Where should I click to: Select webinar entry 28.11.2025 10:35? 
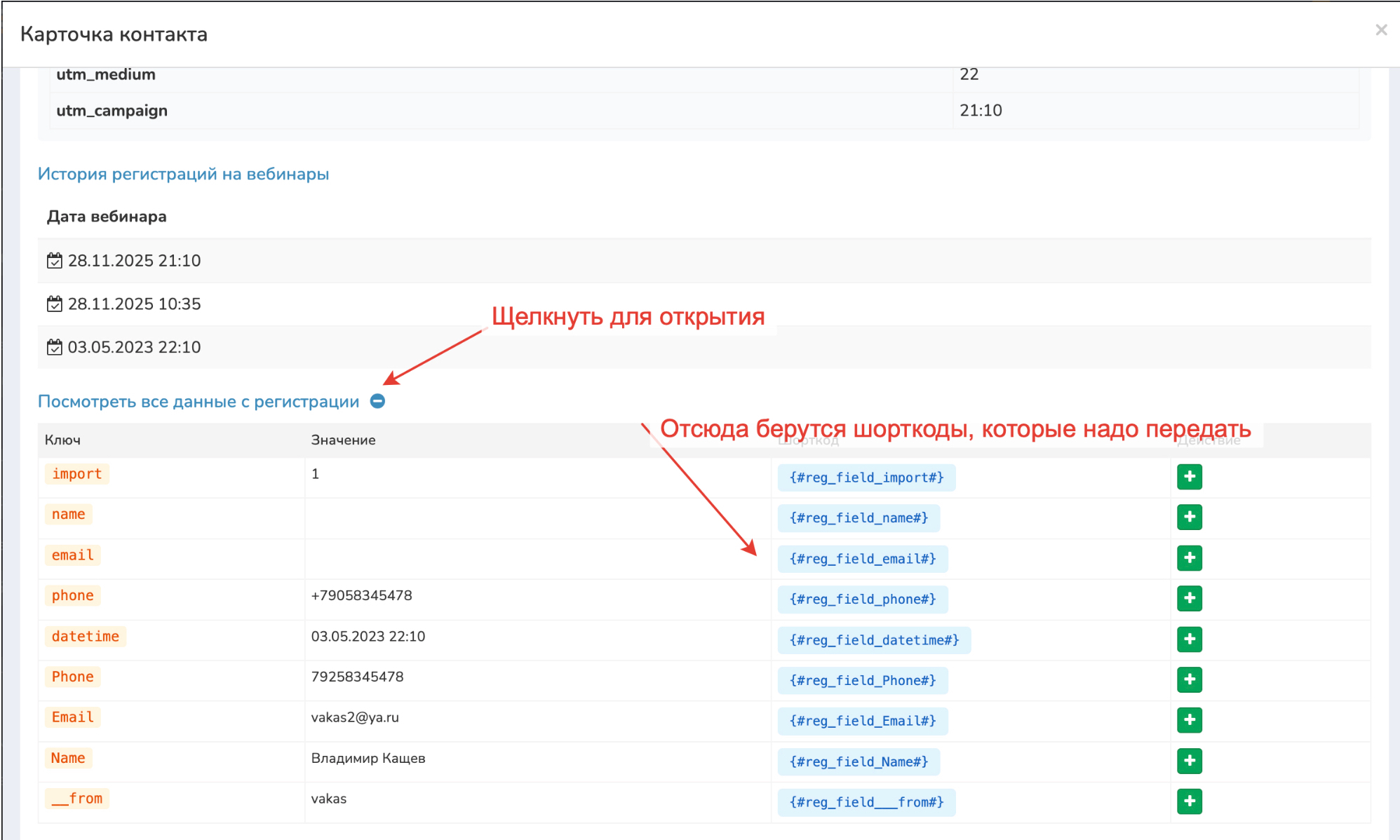coord(134,304)
